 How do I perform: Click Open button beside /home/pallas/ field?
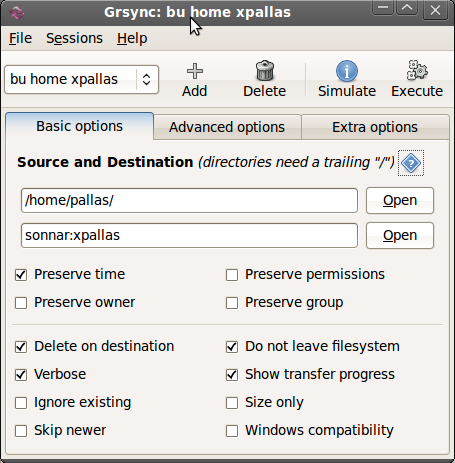(400, 200)
